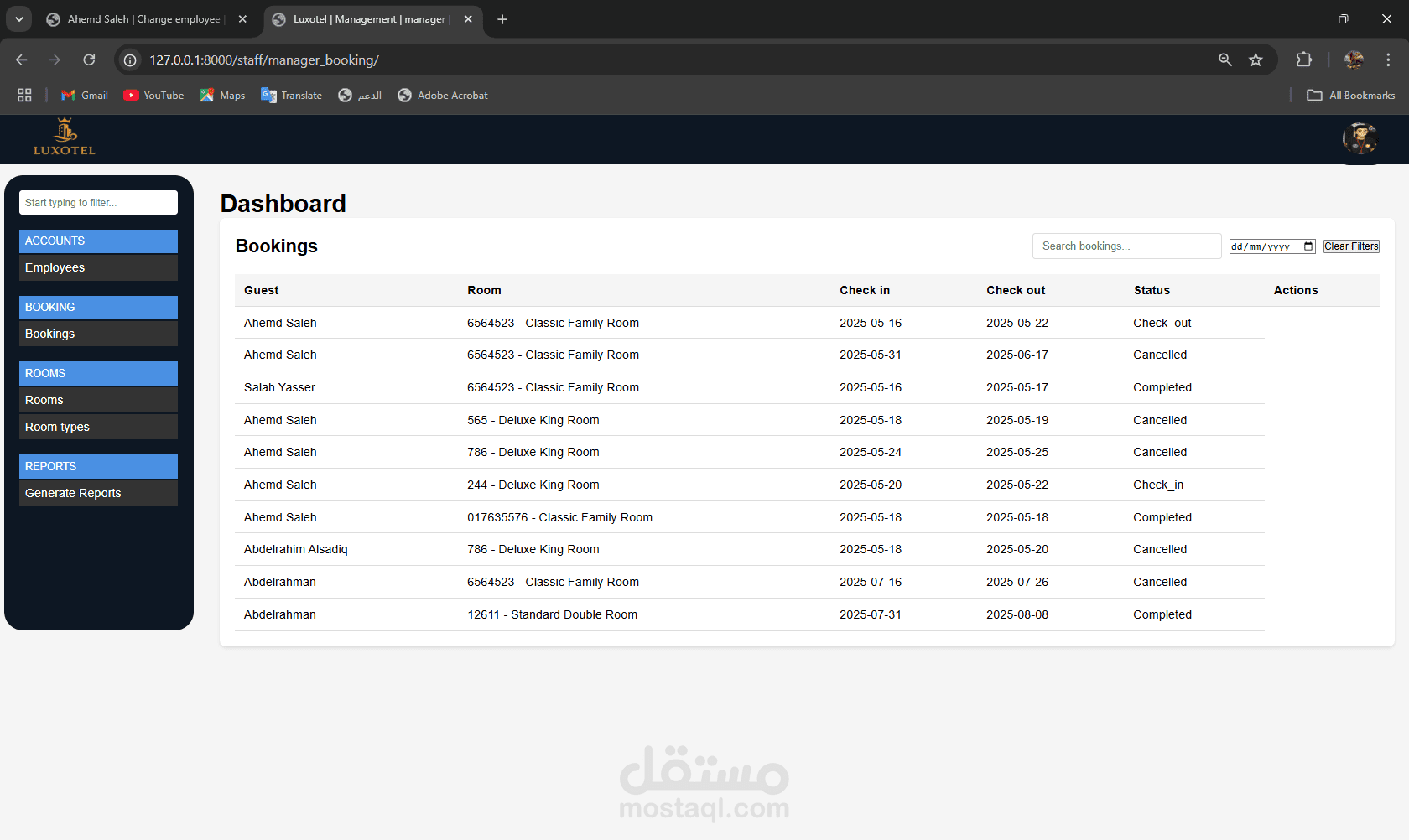Open the Gmail bookmark
Viewport: 1409px width, 840px height.
click(x=85, y=96)
